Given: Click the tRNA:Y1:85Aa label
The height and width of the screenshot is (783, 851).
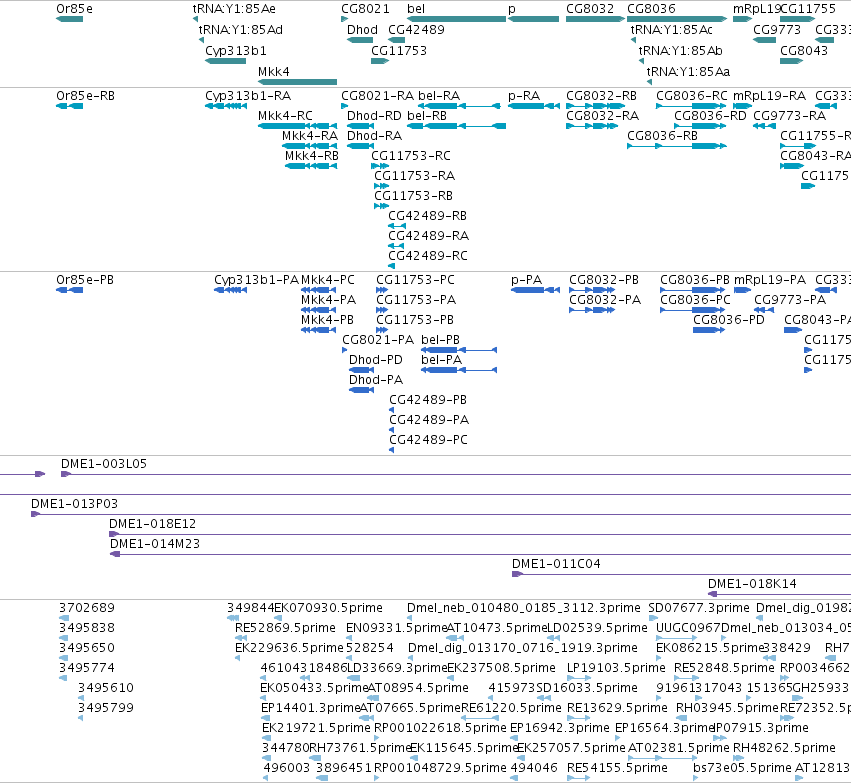Looking at the screenshot, I should pos(688,72).
